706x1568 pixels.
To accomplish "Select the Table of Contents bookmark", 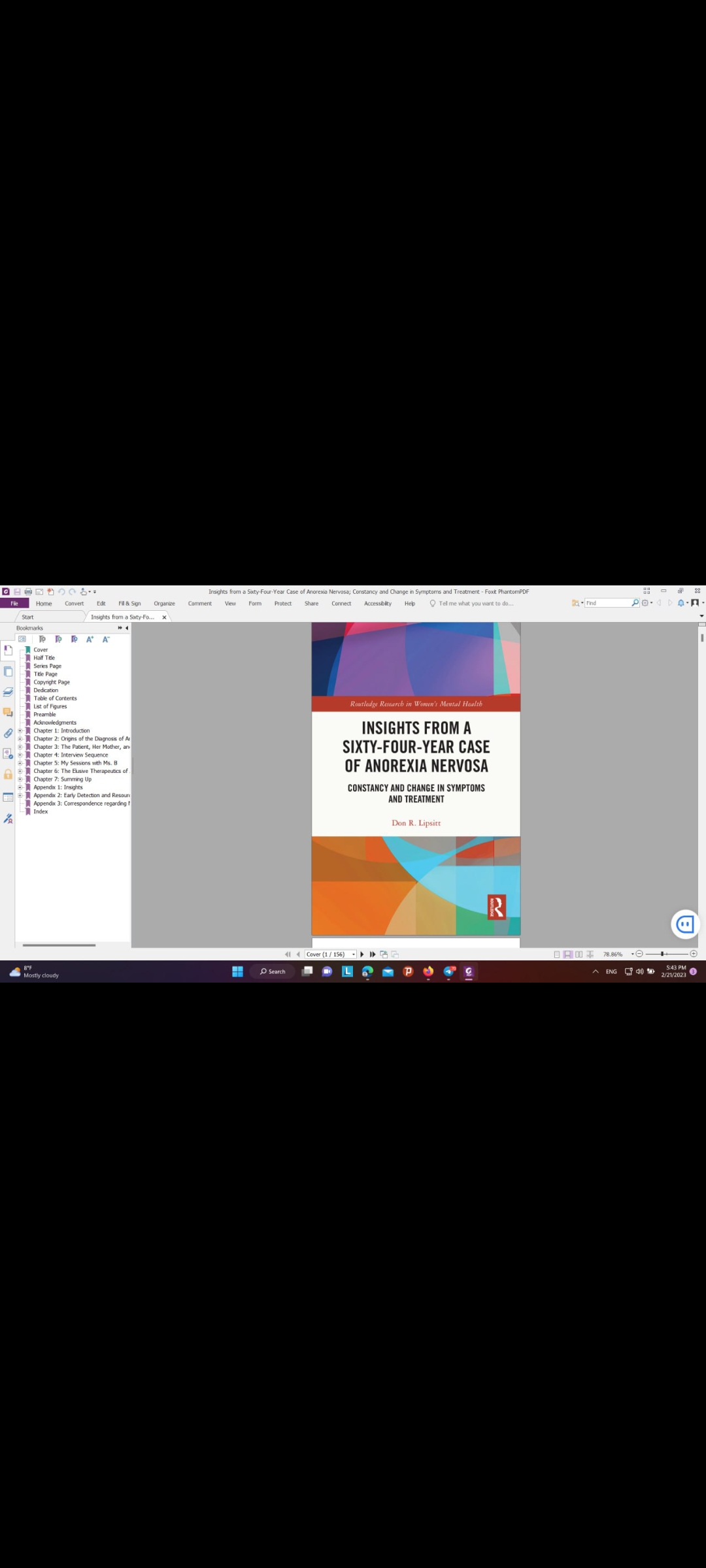I will [55, 698].
